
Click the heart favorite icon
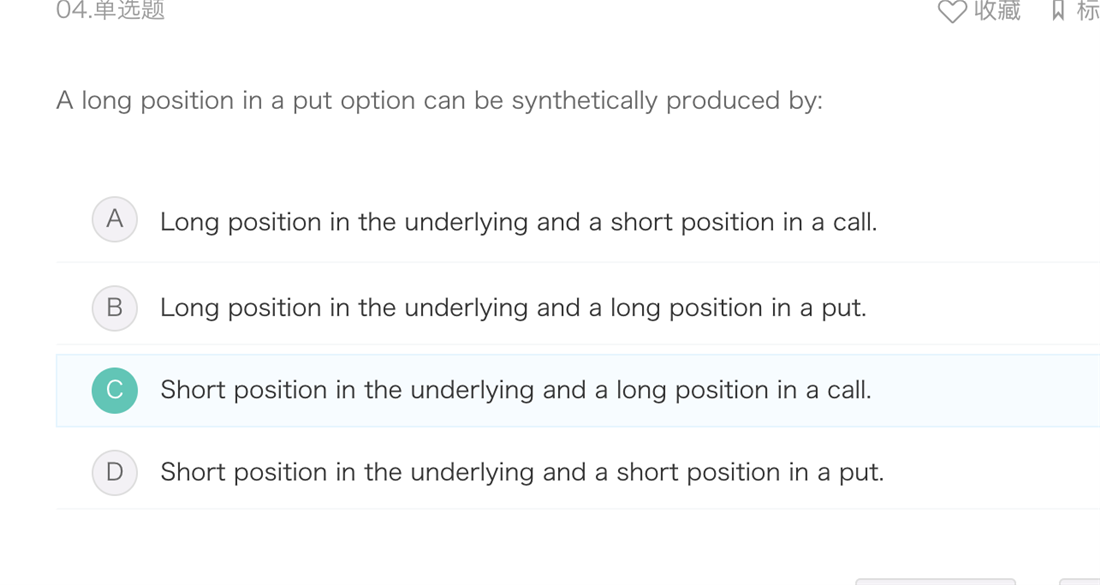pyautogui.click(x=952, y=11)
